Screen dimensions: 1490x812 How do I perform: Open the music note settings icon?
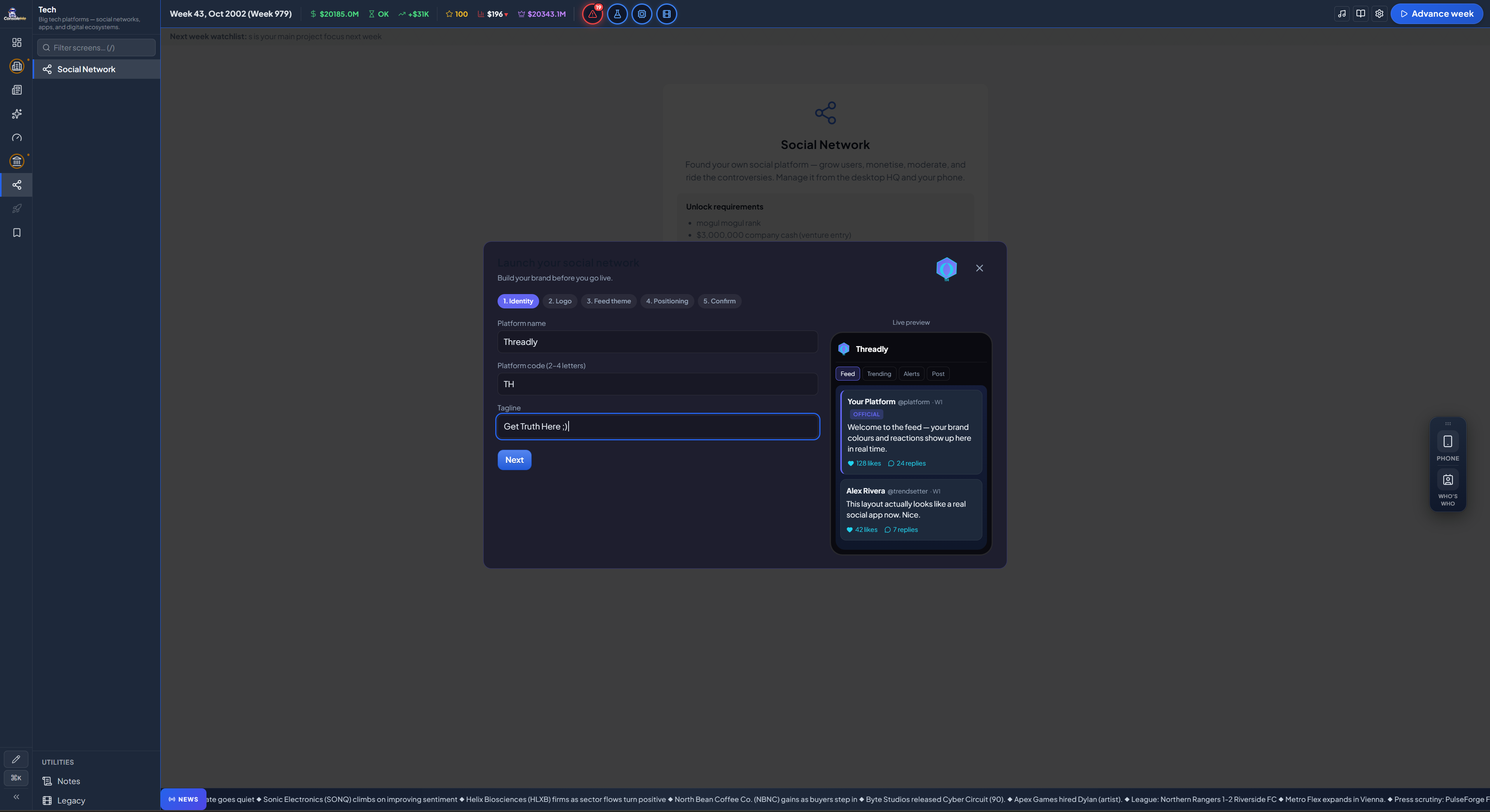coord(1342,14)
